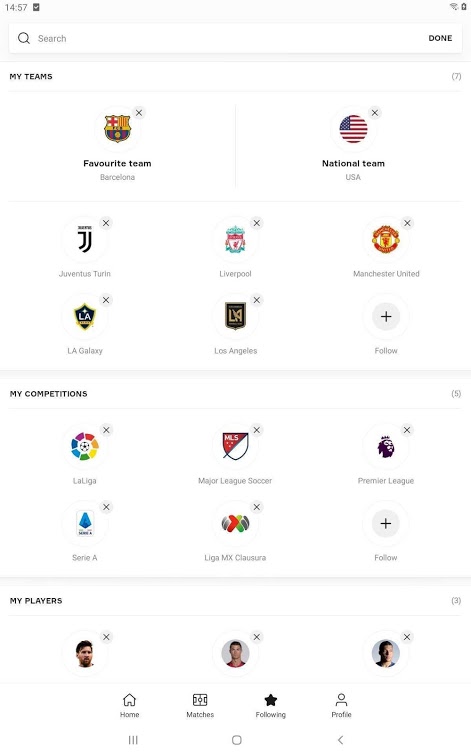This screenshot has width=471, height=754.
Task: Open the Barcelona favourite team crest
Action: 117,129
